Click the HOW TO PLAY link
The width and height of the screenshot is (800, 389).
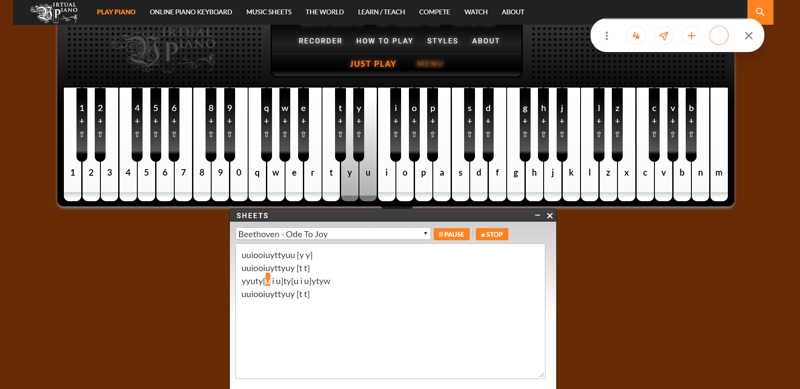[385, 41]
